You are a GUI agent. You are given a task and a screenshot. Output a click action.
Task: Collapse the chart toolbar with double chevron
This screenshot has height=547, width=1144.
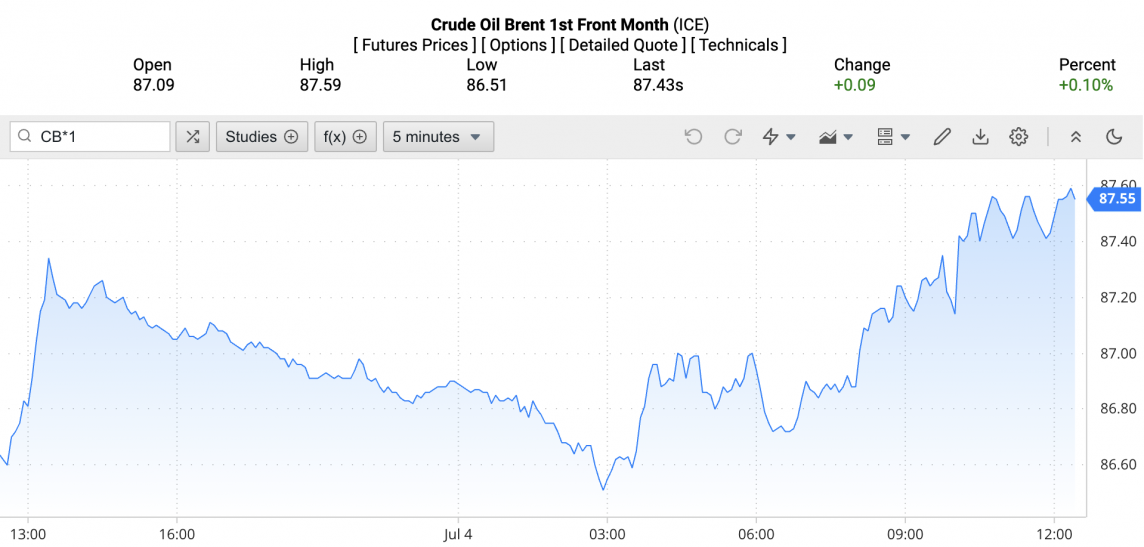(1076, 137)
